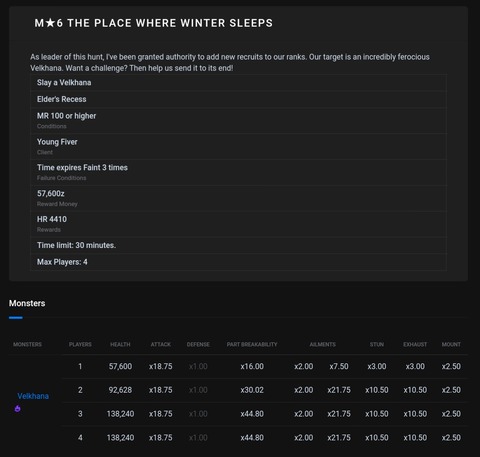
Task: Click the 57,600z reward money row
Action: (238, 198)
